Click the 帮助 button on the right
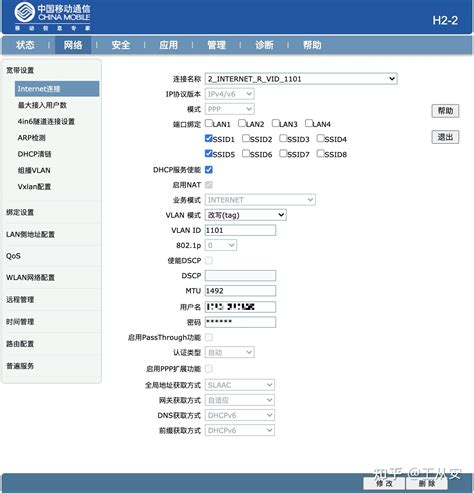 point(445,111)
